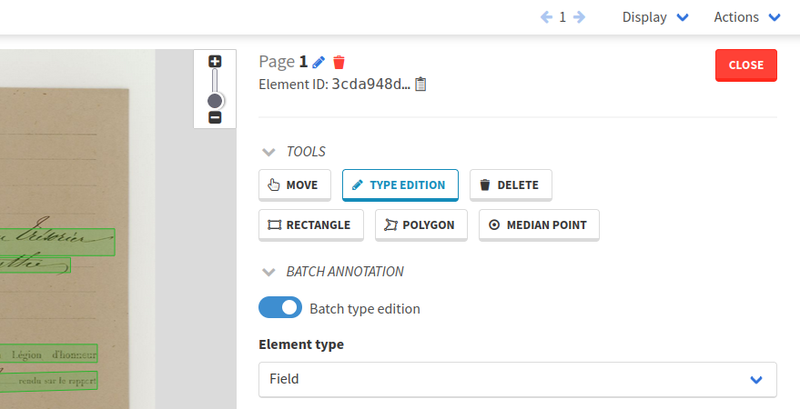Copy element ID with clipboard icon

[x=420, y=84]
